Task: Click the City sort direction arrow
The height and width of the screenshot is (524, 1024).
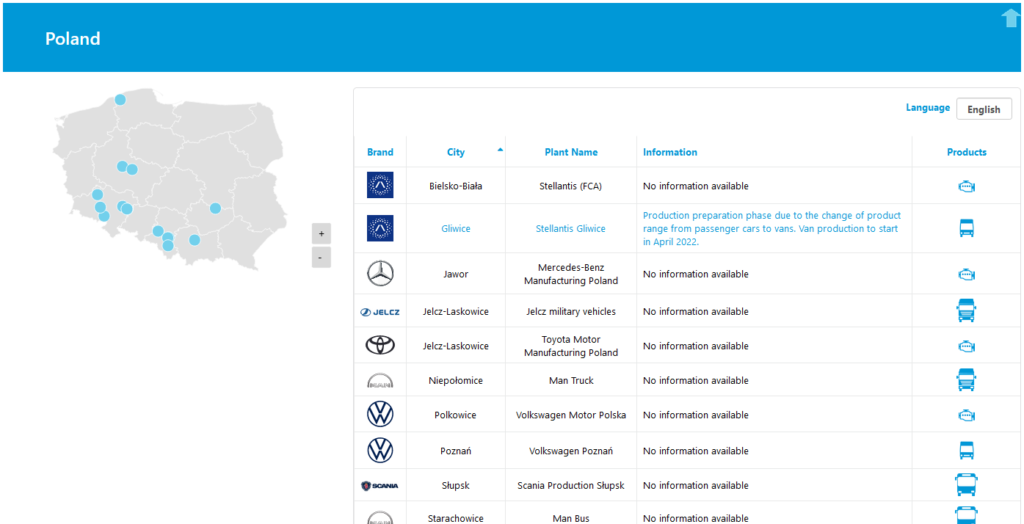Action: 500,150
